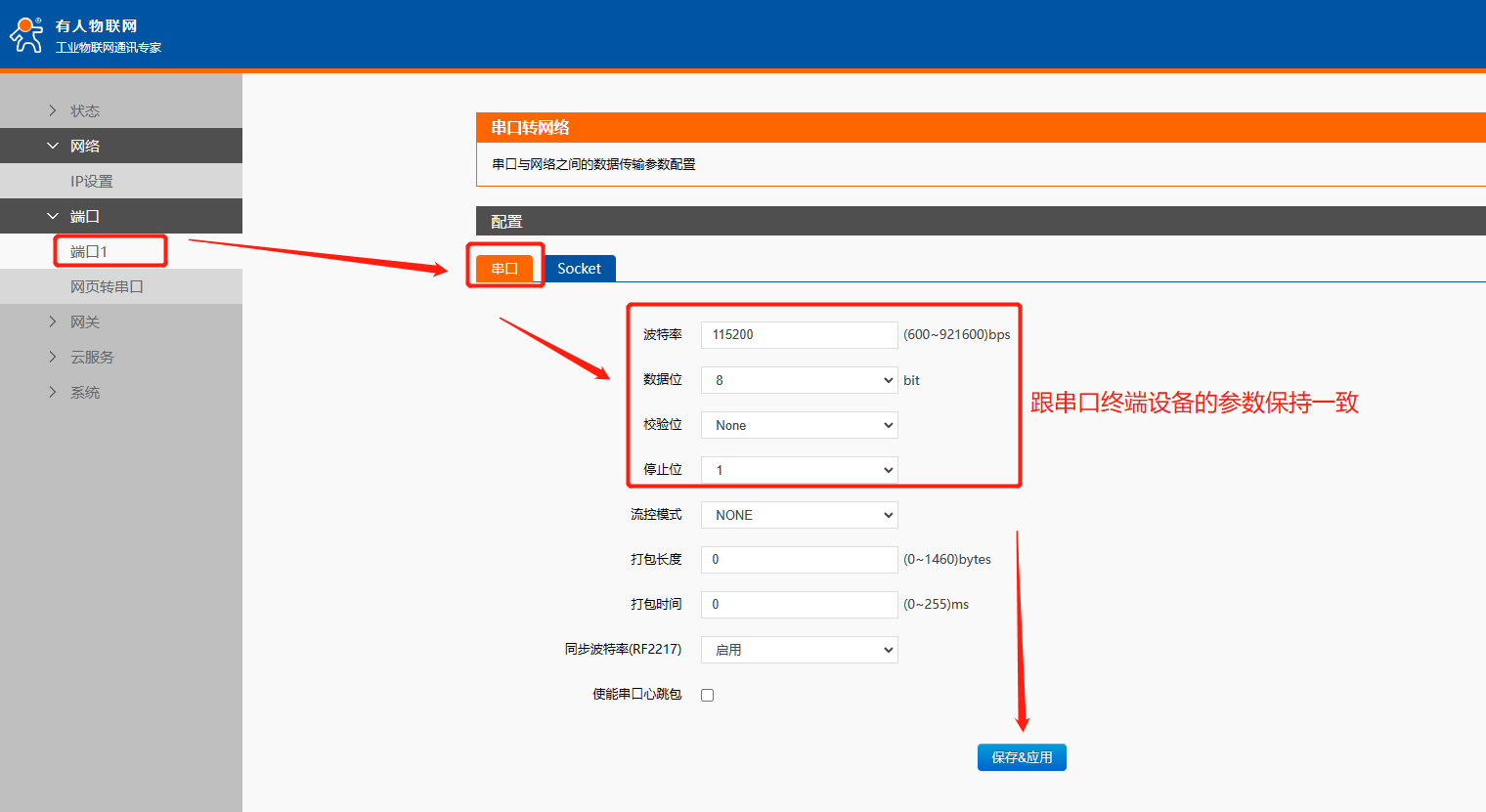Click the 打包长度 input field
The height and width of the screenshot is (812, 1486).
pos(798,560)
